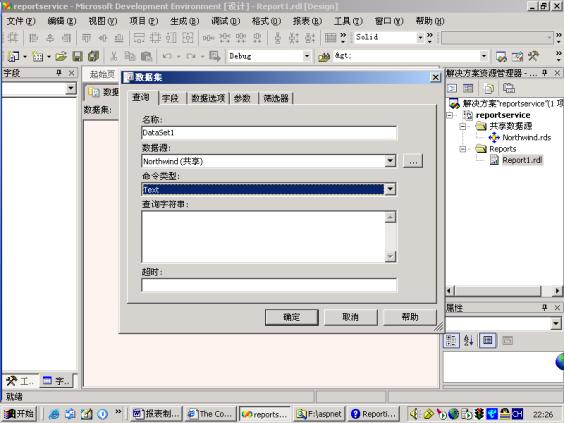Click the Add New Item icon
The height and width of the screenshot is (423, 564).
(x=37, y=56)
